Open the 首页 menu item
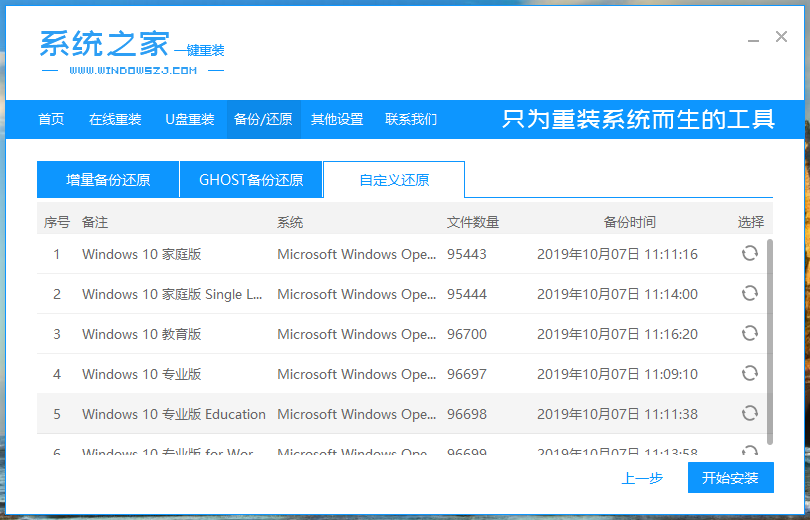810x520 pixels. click(51, 120)
